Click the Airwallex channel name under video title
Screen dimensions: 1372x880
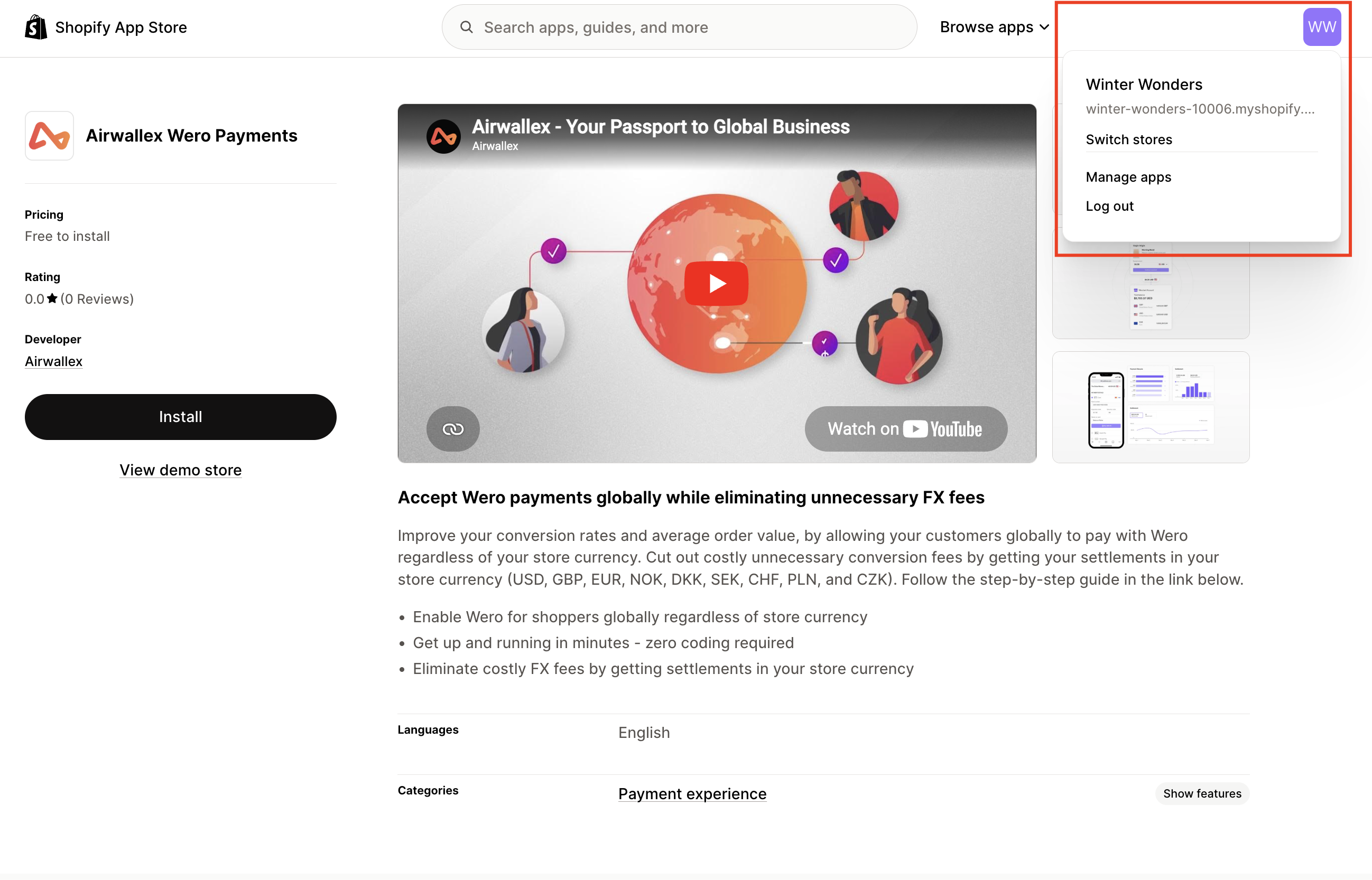tap(495, 146)
